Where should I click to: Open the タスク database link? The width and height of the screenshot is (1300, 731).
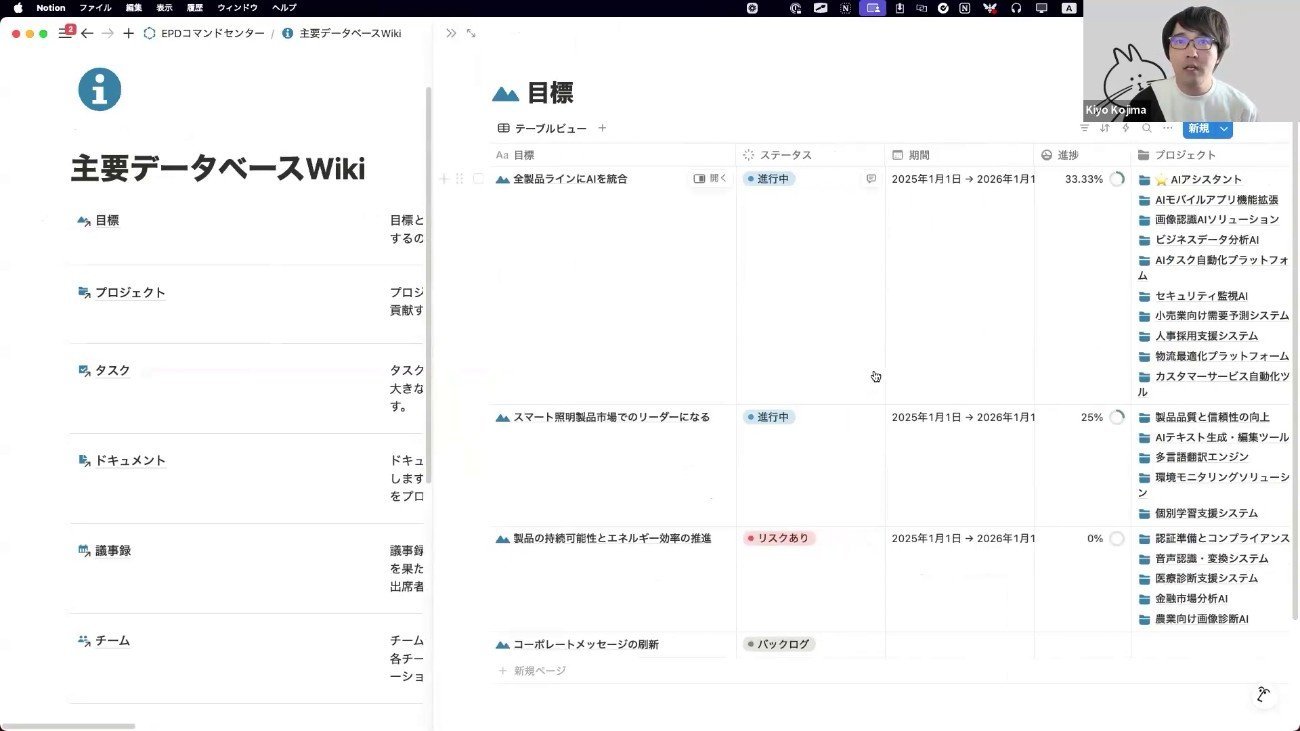click(x=104, y=370)
